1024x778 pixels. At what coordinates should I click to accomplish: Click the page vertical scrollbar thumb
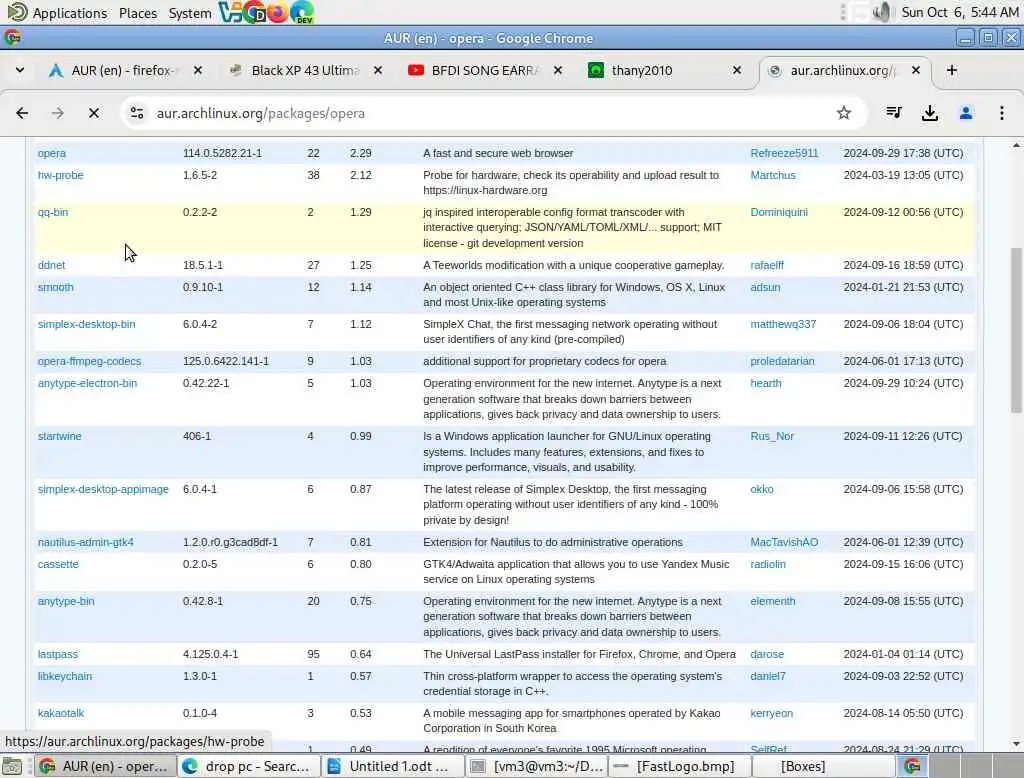click(1016, 330)
